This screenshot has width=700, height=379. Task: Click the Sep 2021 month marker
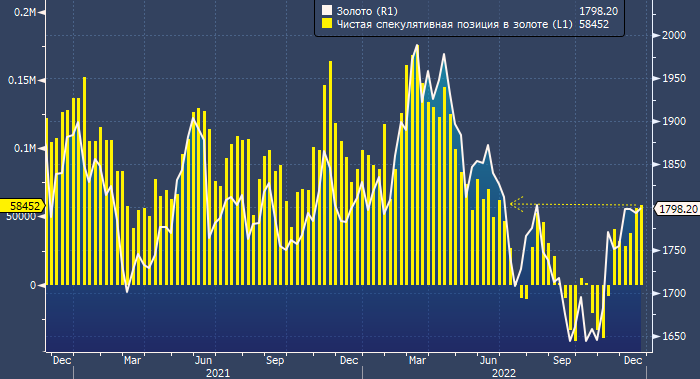coord(275,360)
